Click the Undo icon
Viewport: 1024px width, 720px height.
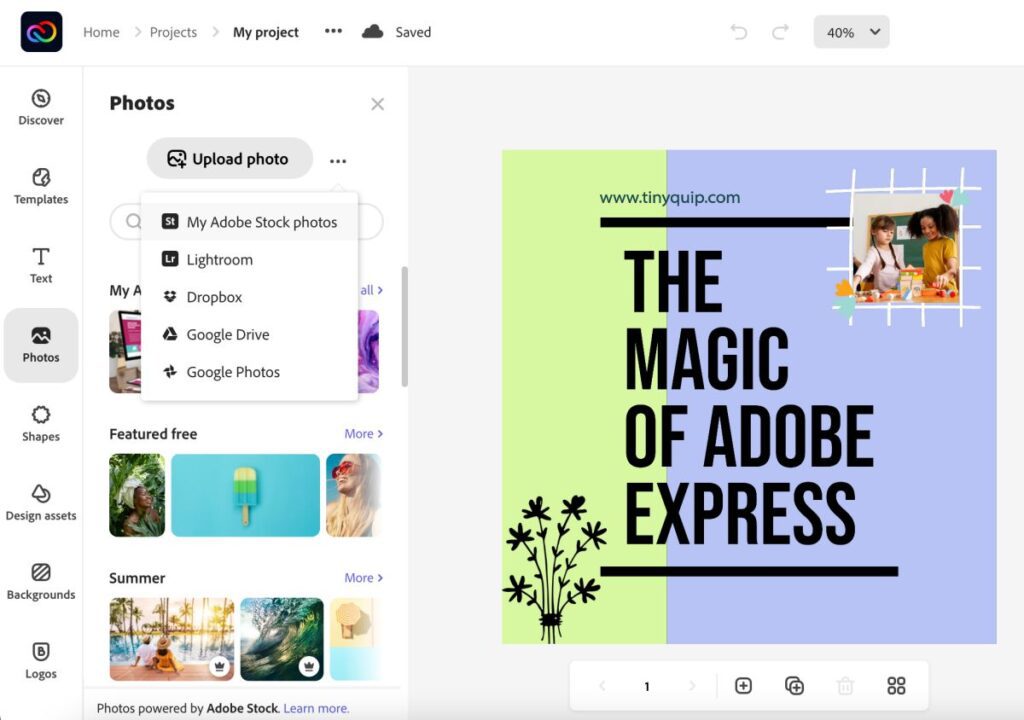point(739,31)
